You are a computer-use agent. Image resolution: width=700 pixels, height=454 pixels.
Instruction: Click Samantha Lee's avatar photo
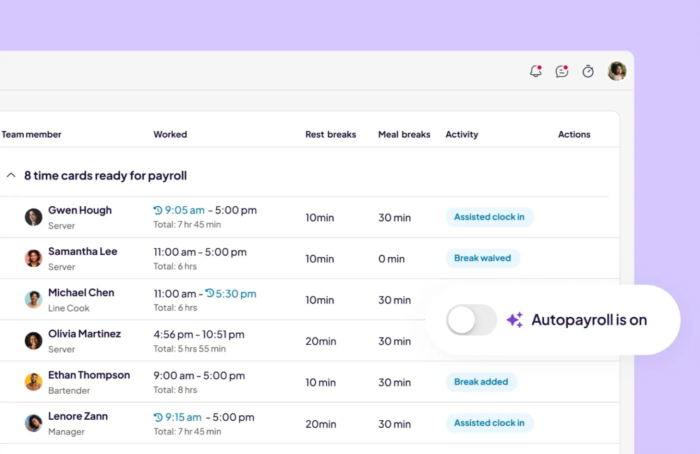click(33, 258)
